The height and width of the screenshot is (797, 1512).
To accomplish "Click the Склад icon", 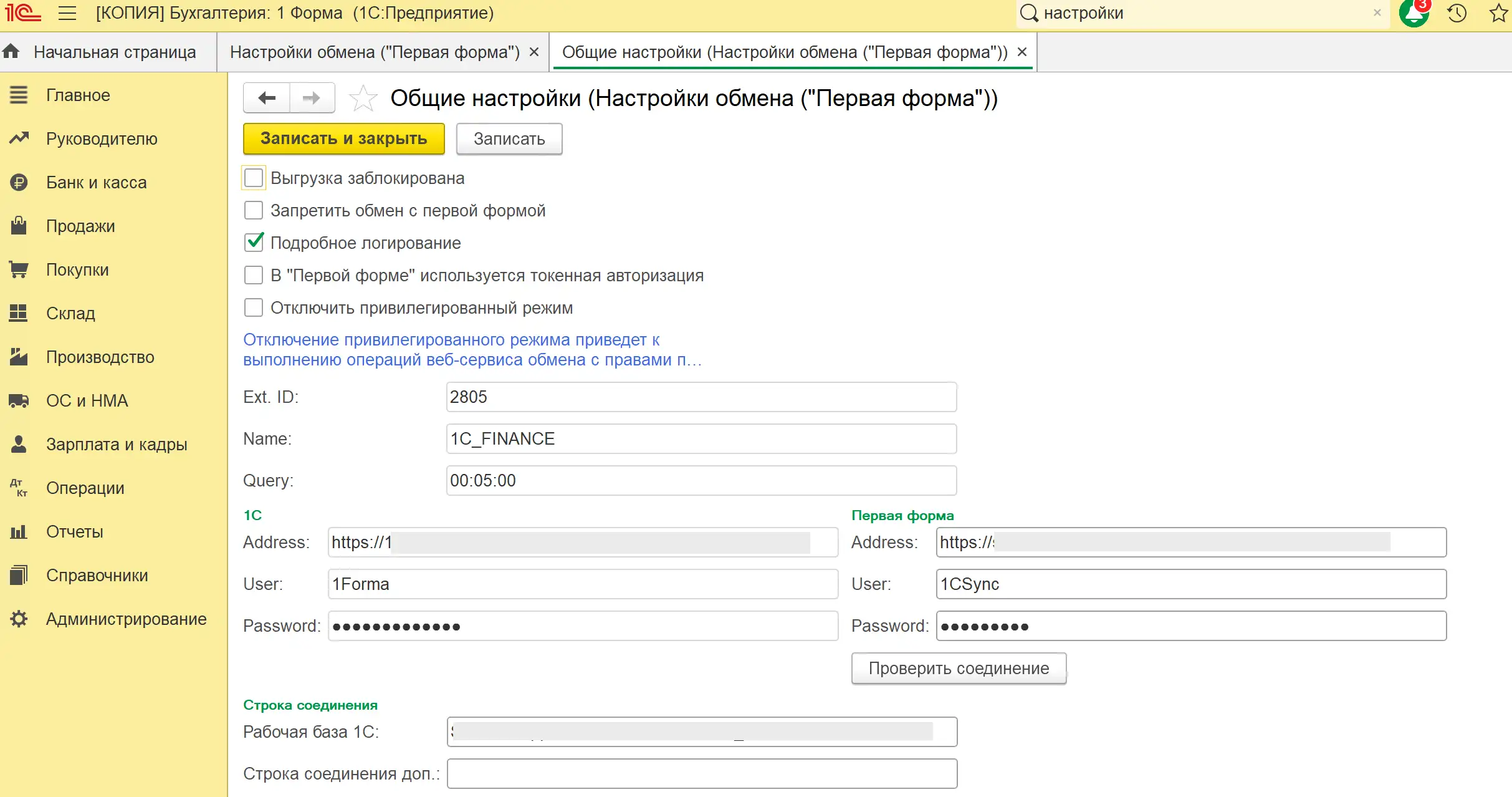I will [x=19, y=313].
